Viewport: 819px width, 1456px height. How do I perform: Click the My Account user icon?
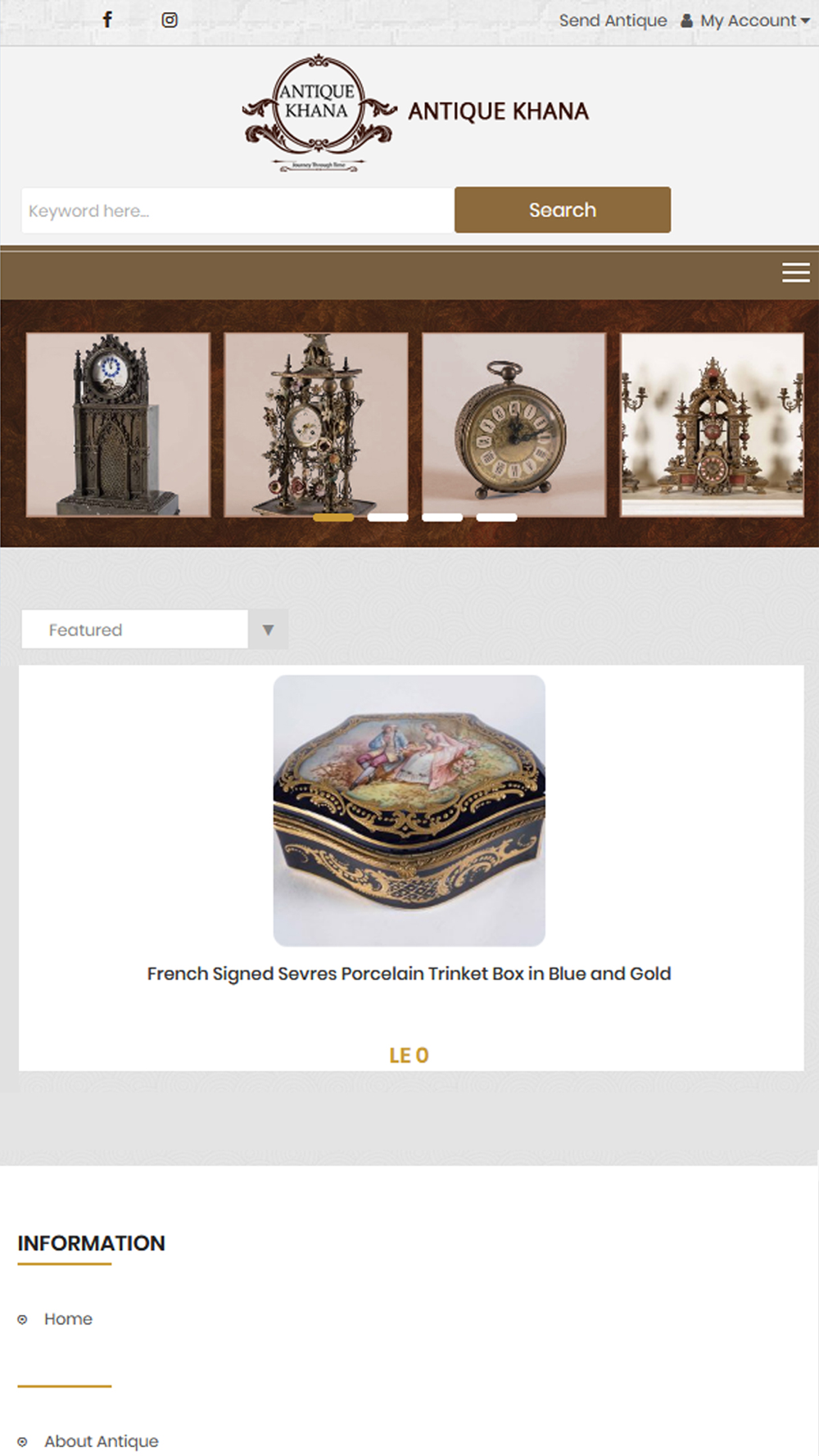coord(687,20)
